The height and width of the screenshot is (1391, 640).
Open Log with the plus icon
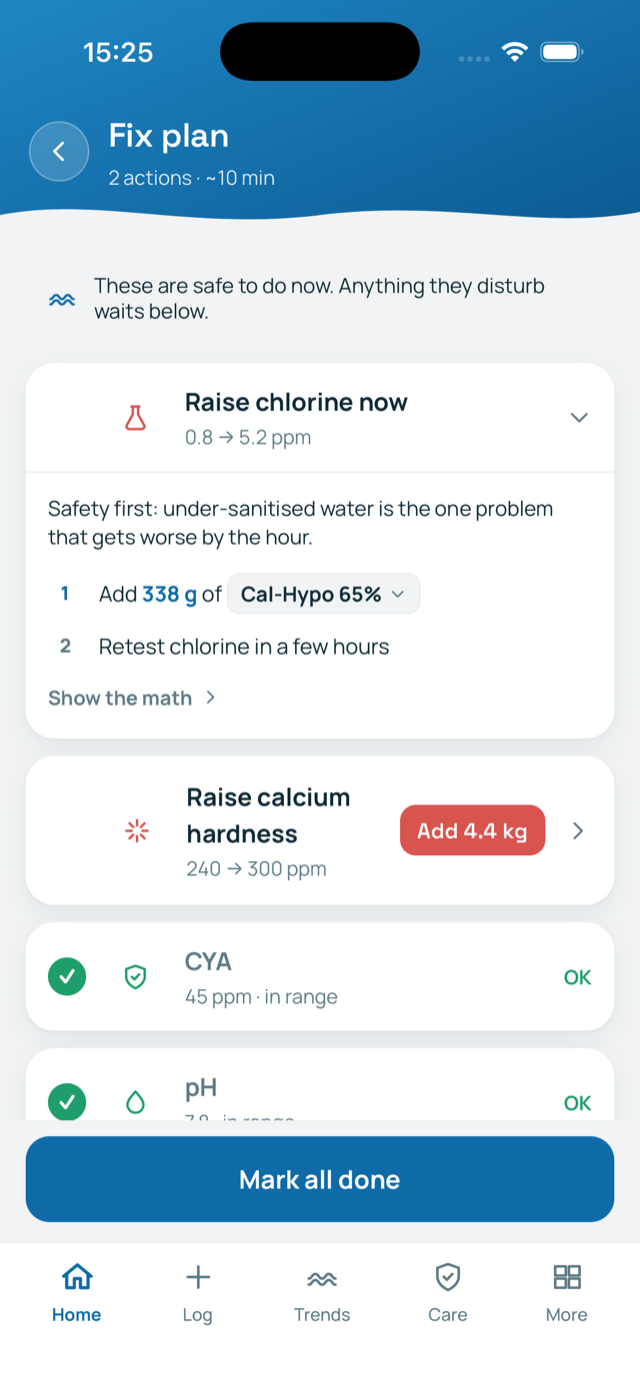(x=198, y=1277)
